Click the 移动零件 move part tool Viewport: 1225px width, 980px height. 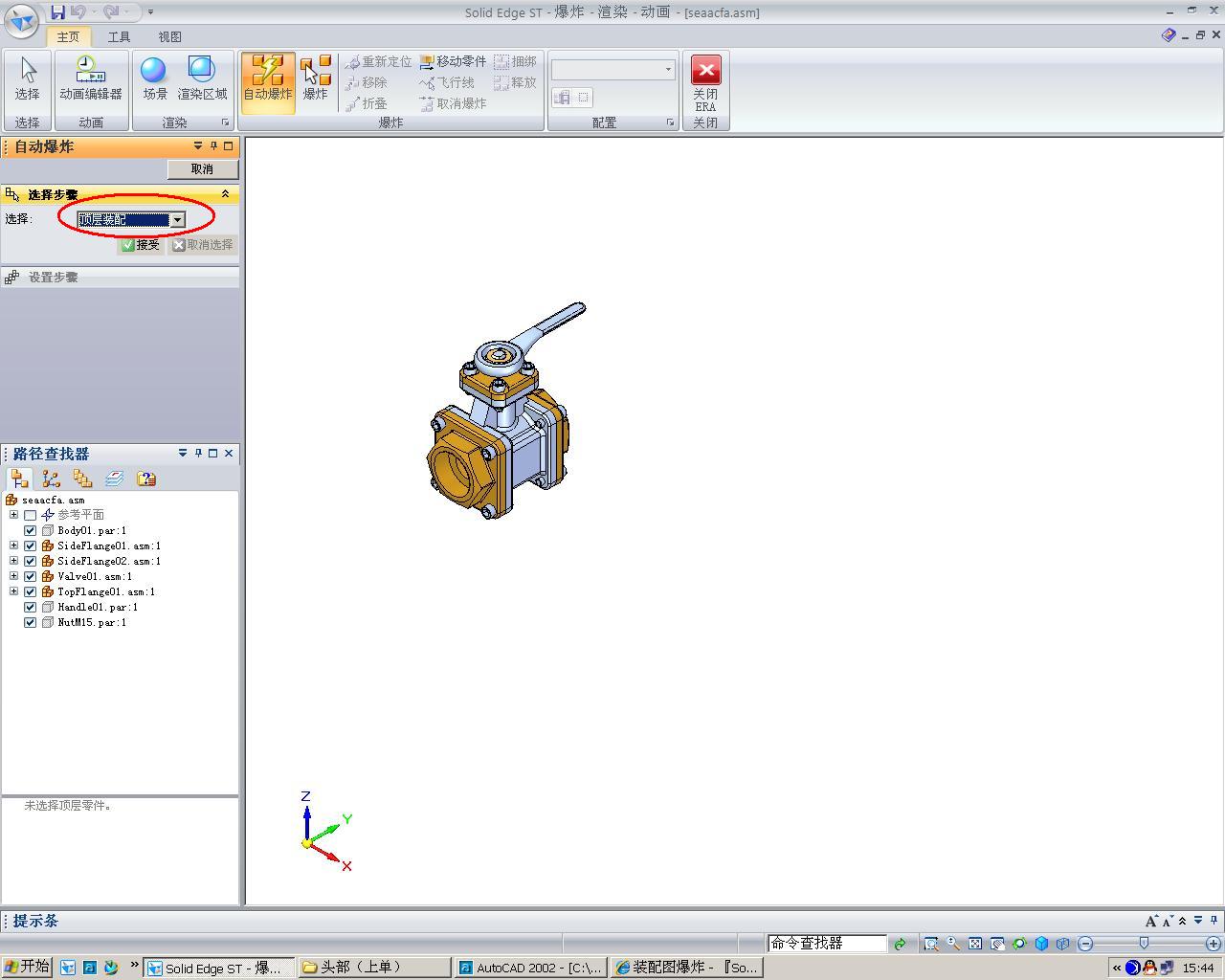click(x=453, y=61)
